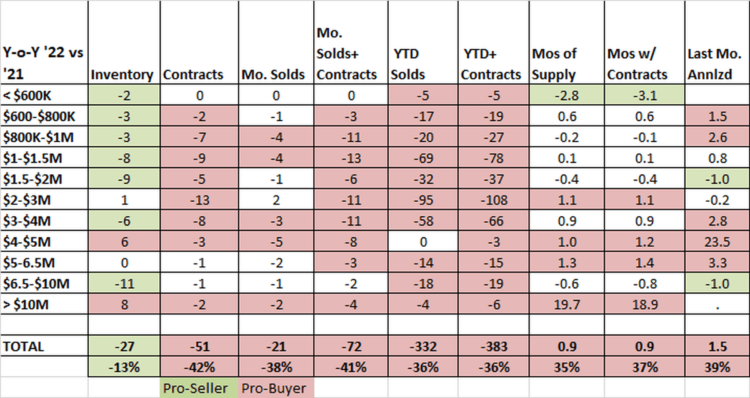Select the YTD Solds header cell

coord(422,43)
